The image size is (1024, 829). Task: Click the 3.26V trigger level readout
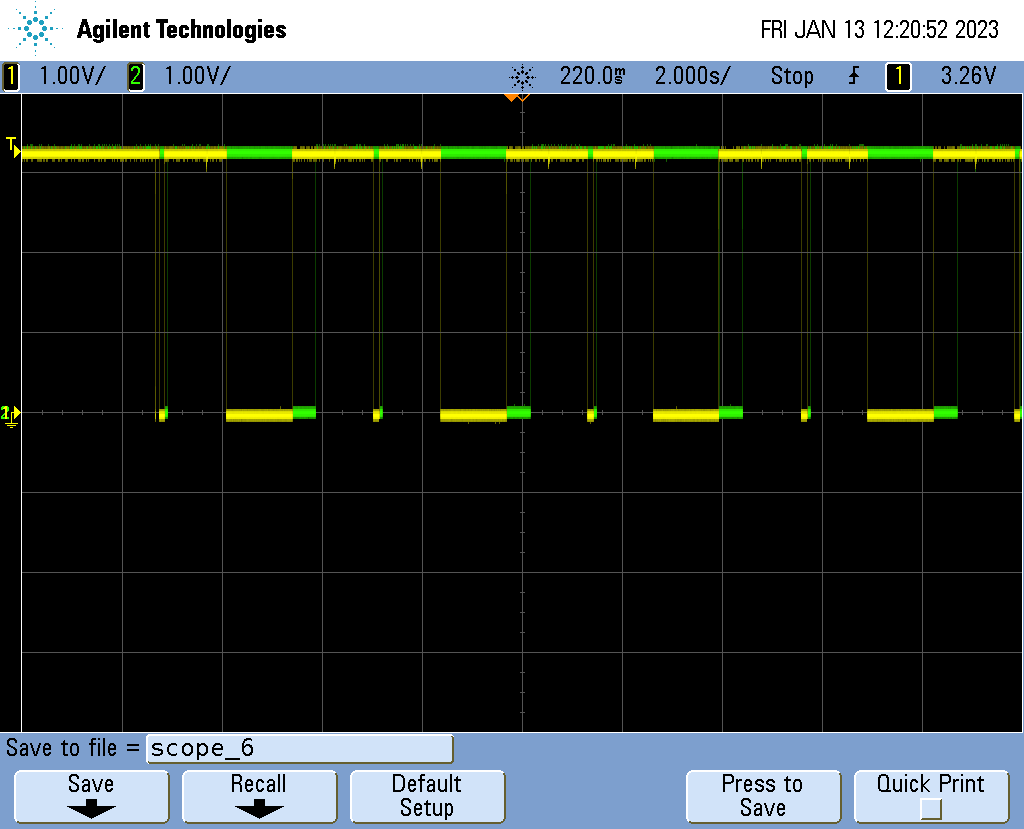pyautogui.click(x=968, y=76)
